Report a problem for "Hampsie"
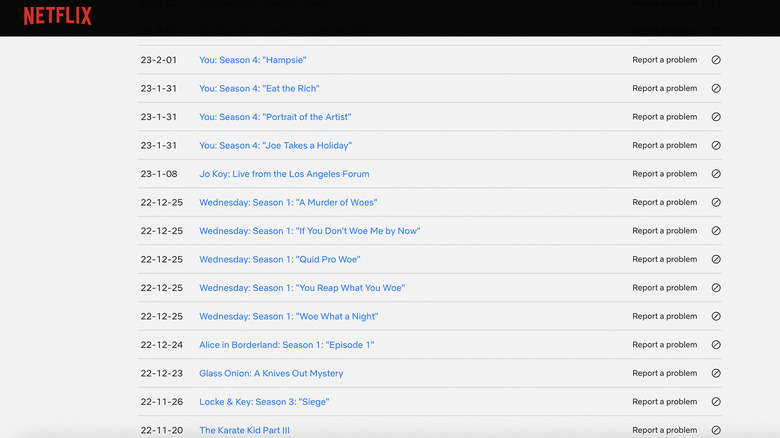Image resolution: width=780 pixels, height=438 pixels. 665,60
